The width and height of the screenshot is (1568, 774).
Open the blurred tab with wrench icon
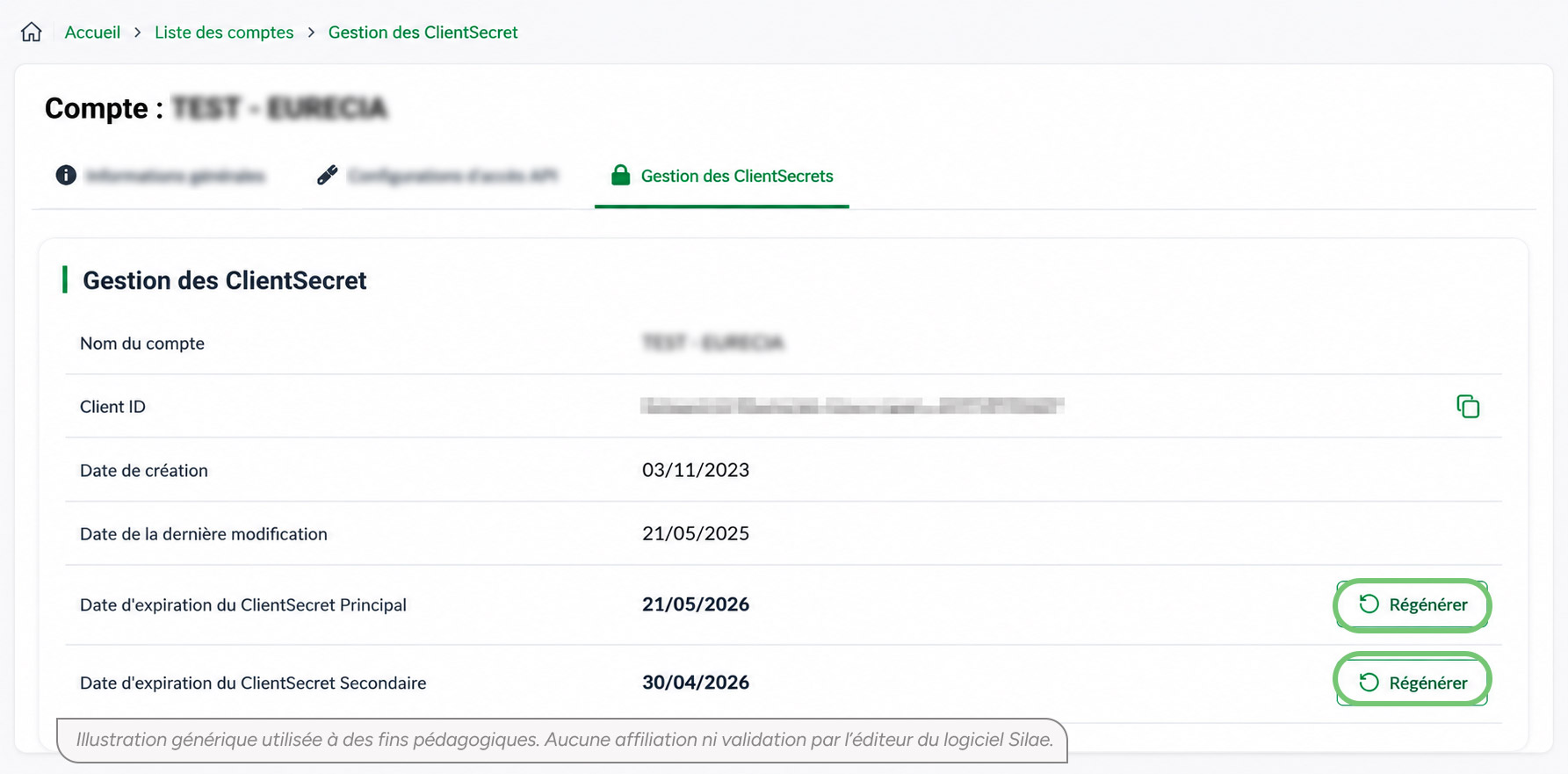pos(437,176)
